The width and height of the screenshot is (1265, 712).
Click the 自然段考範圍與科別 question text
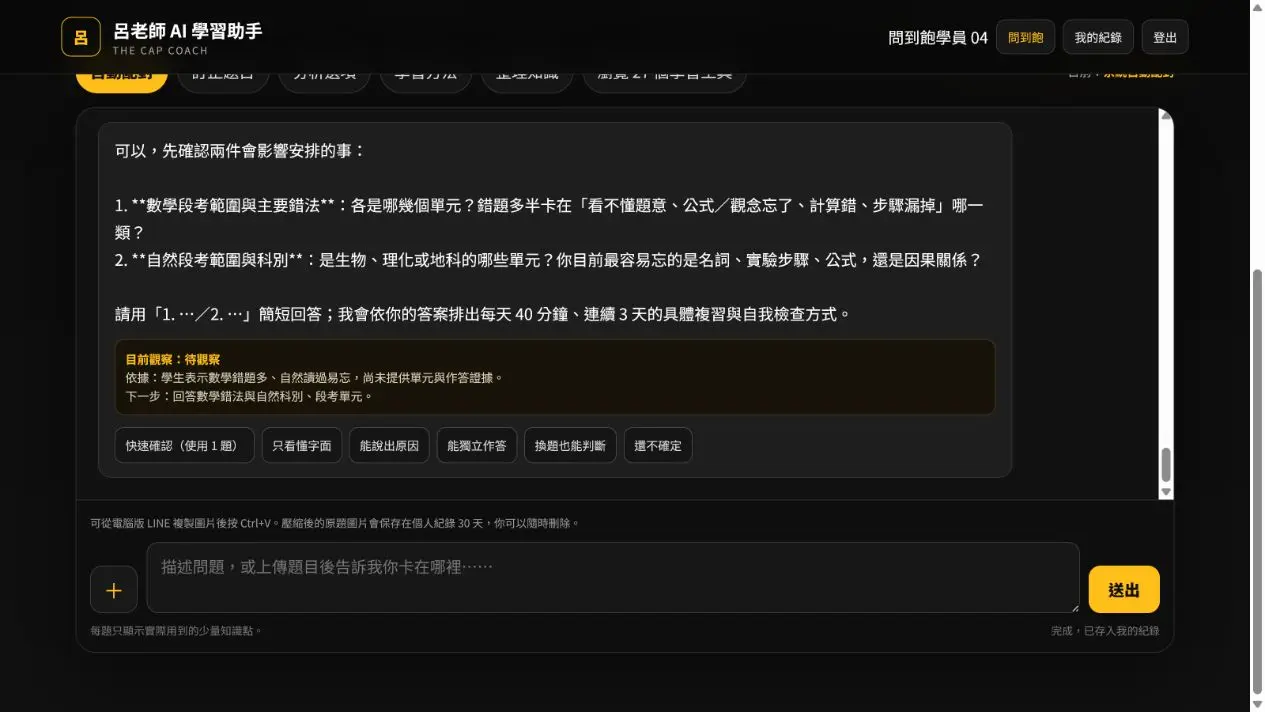548,260
